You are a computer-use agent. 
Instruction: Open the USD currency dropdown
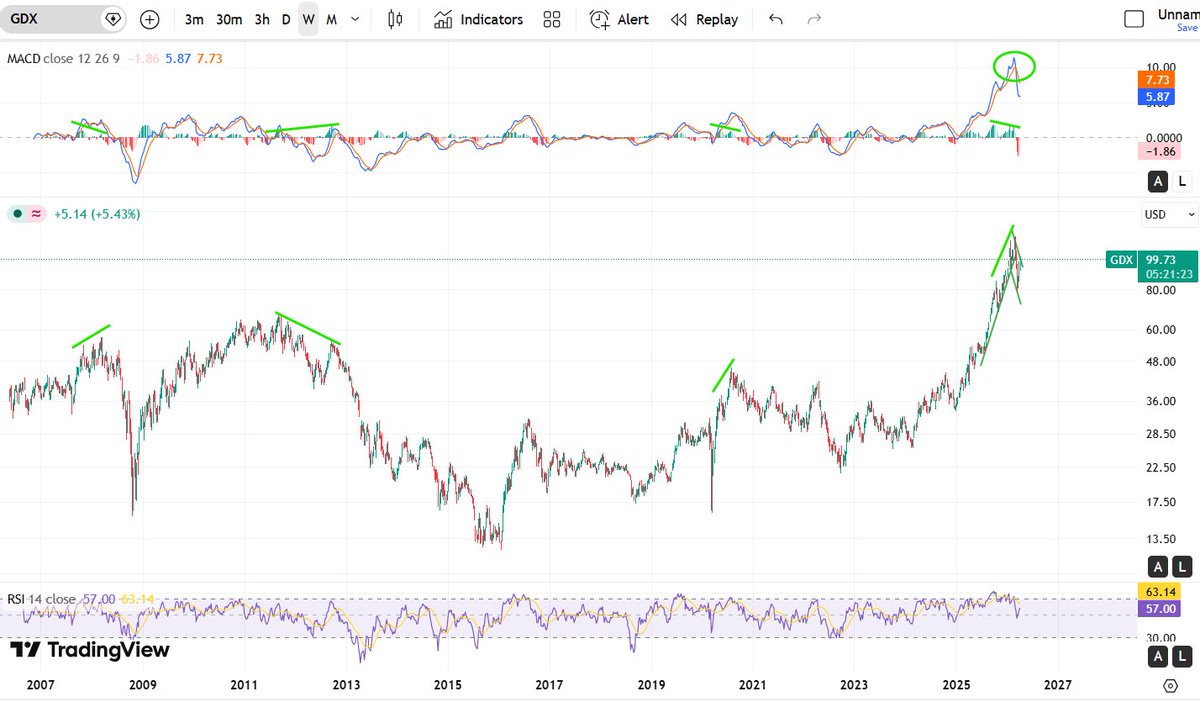tap(1166, 214)
